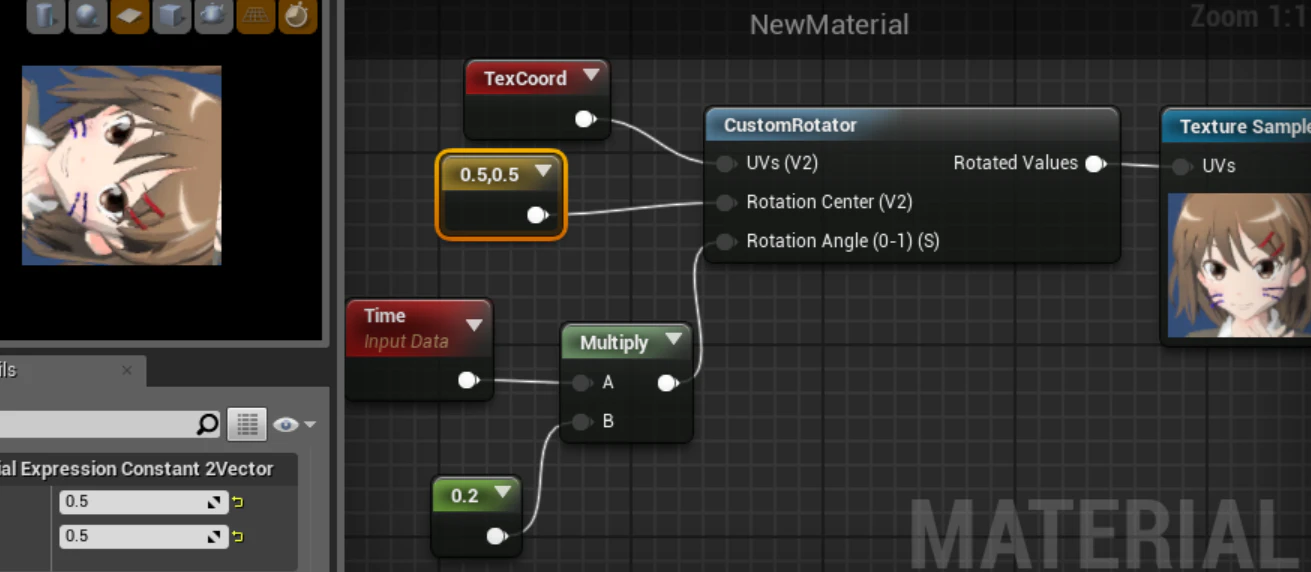The height and width of the screenshot is (572, 1311).
Task: Open the property matrix grid button
Action: [x=247, y=425]
